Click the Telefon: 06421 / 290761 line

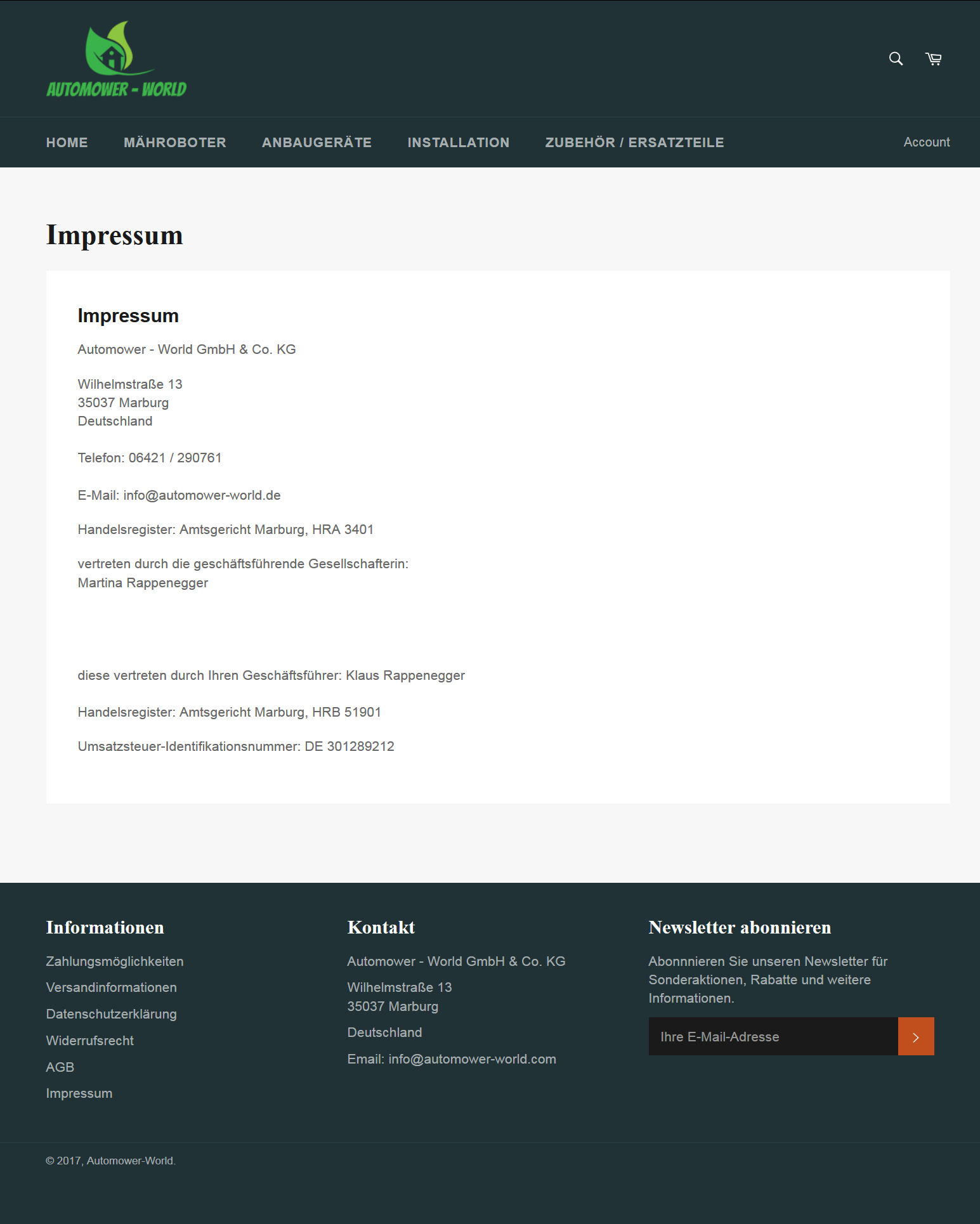(x=150, y=458)
